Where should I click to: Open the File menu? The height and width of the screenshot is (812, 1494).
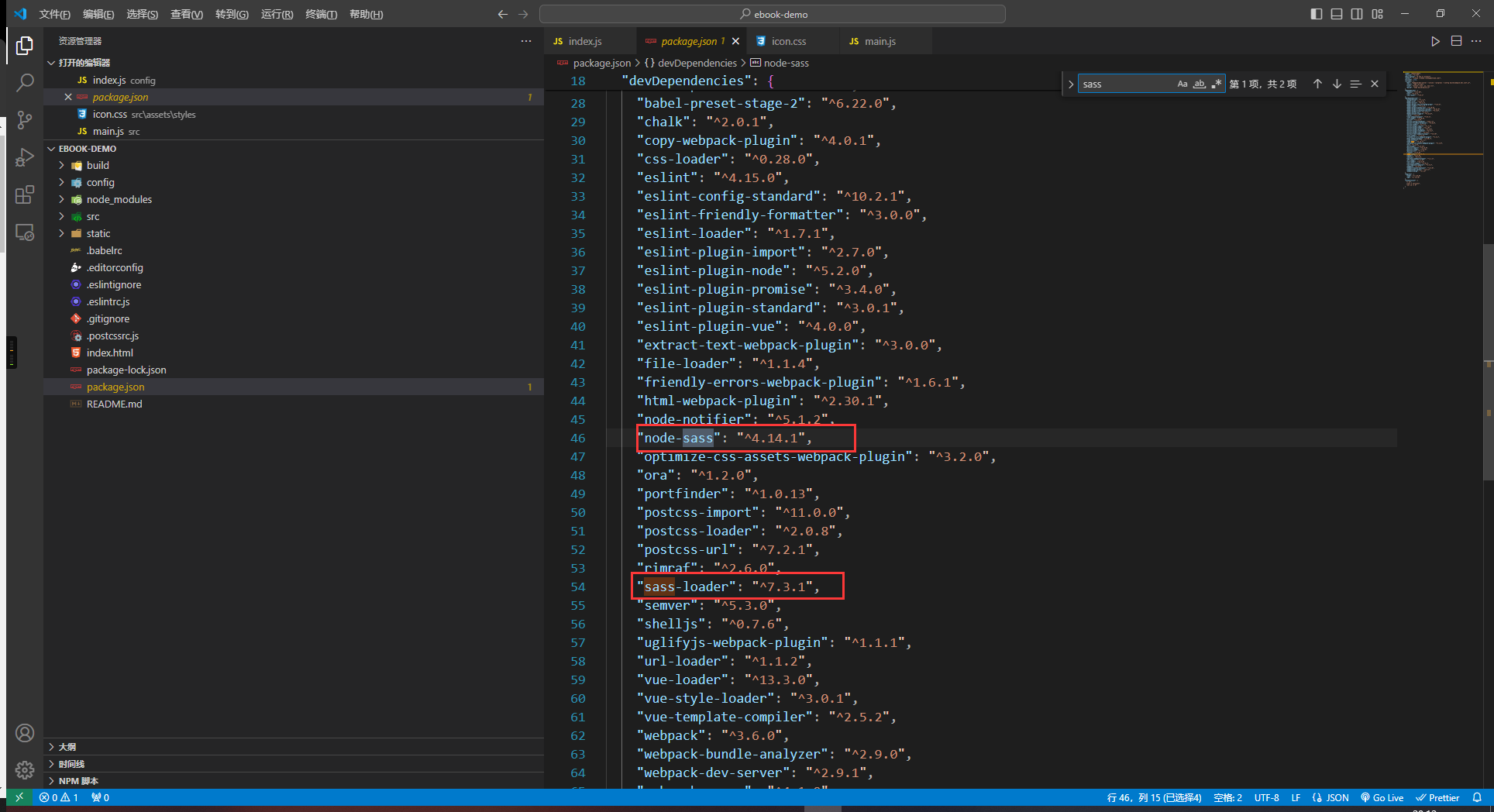click(54, 14)
